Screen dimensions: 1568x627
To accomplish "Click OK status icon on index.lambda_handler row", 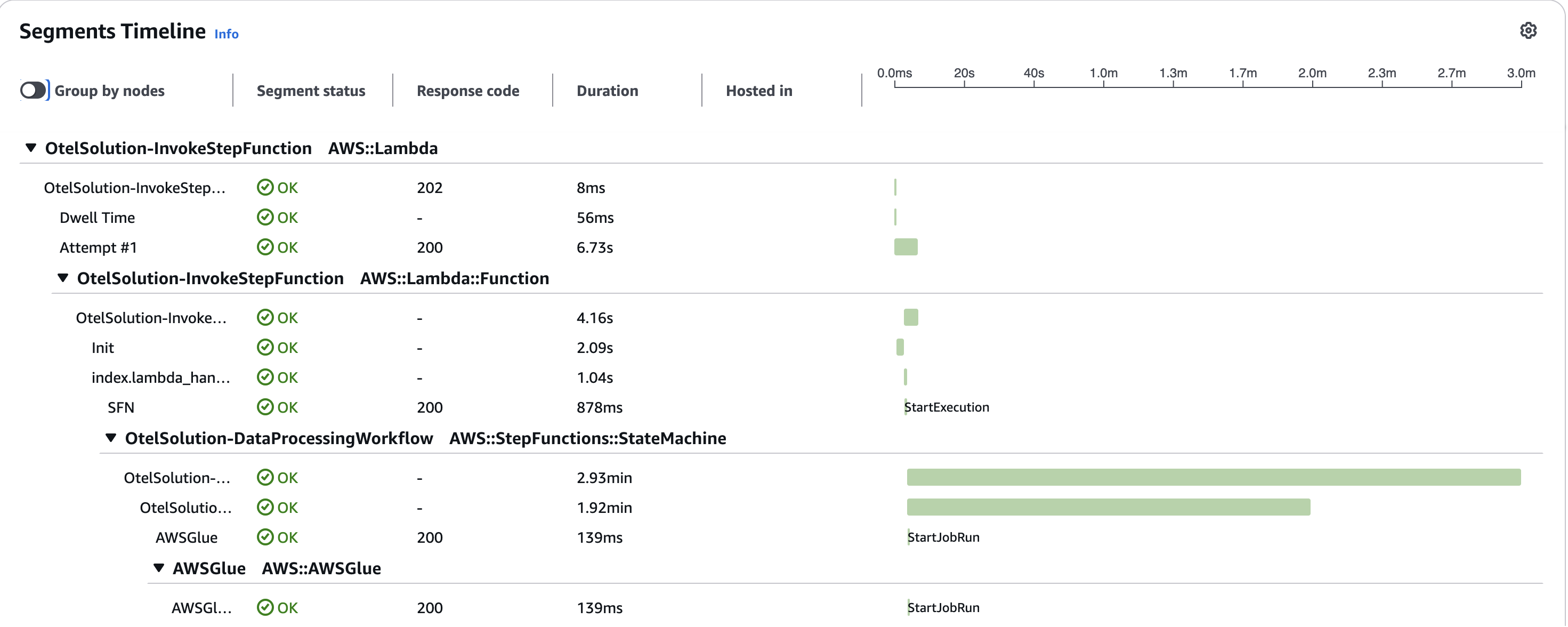I will click(x=265, y=377).
